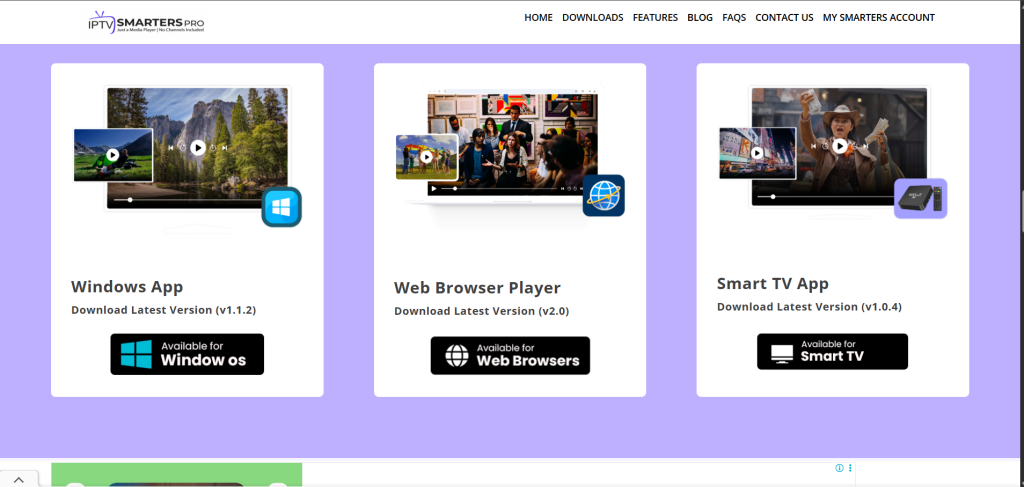The height and width of the screenshot is (487, 1024).
Task: Click the TV box device badge icon
Action: click(920, 199)
